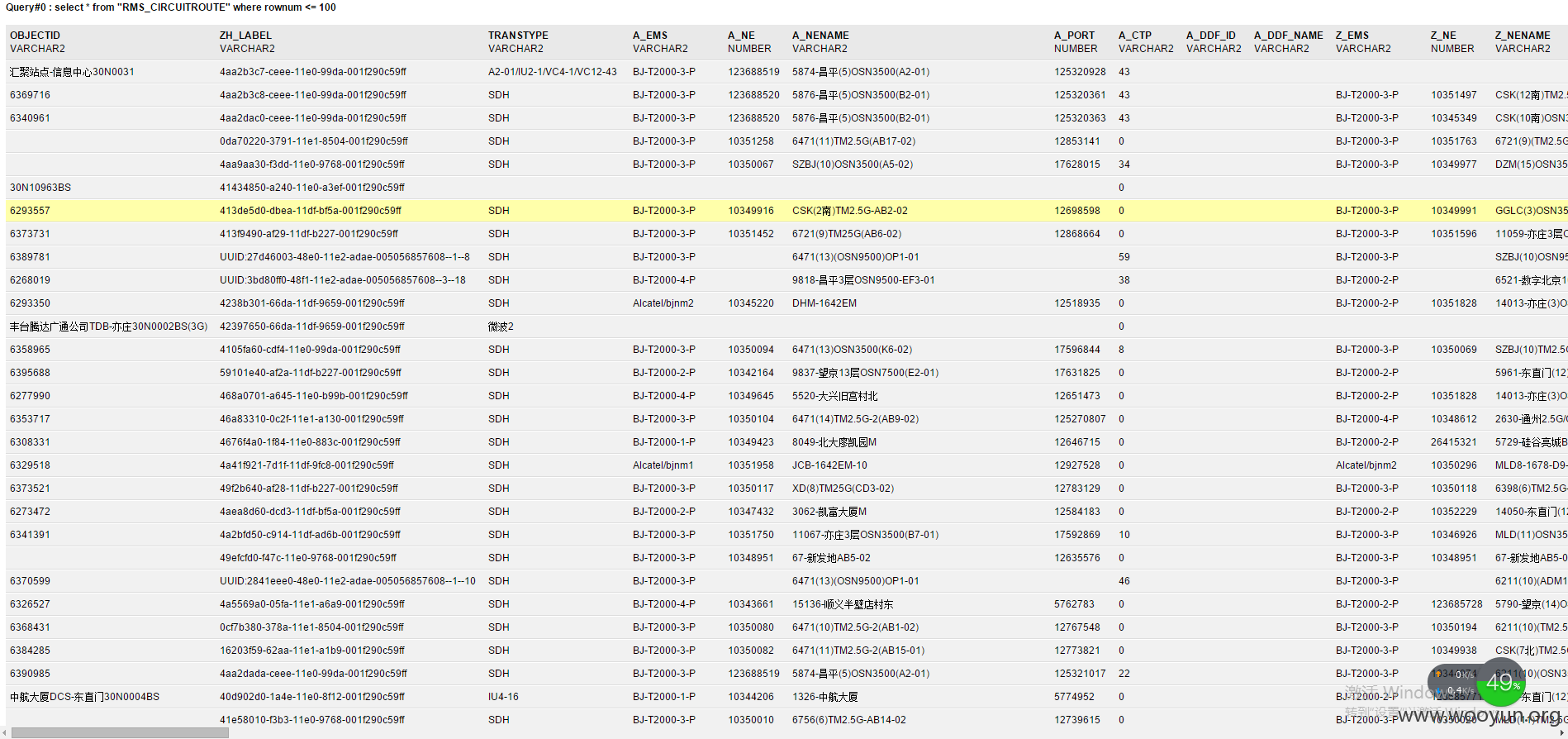Click ZH_LABEL 413de5d0-dbea-11df-bf5a-001f290c59ff

click(311, 211)
